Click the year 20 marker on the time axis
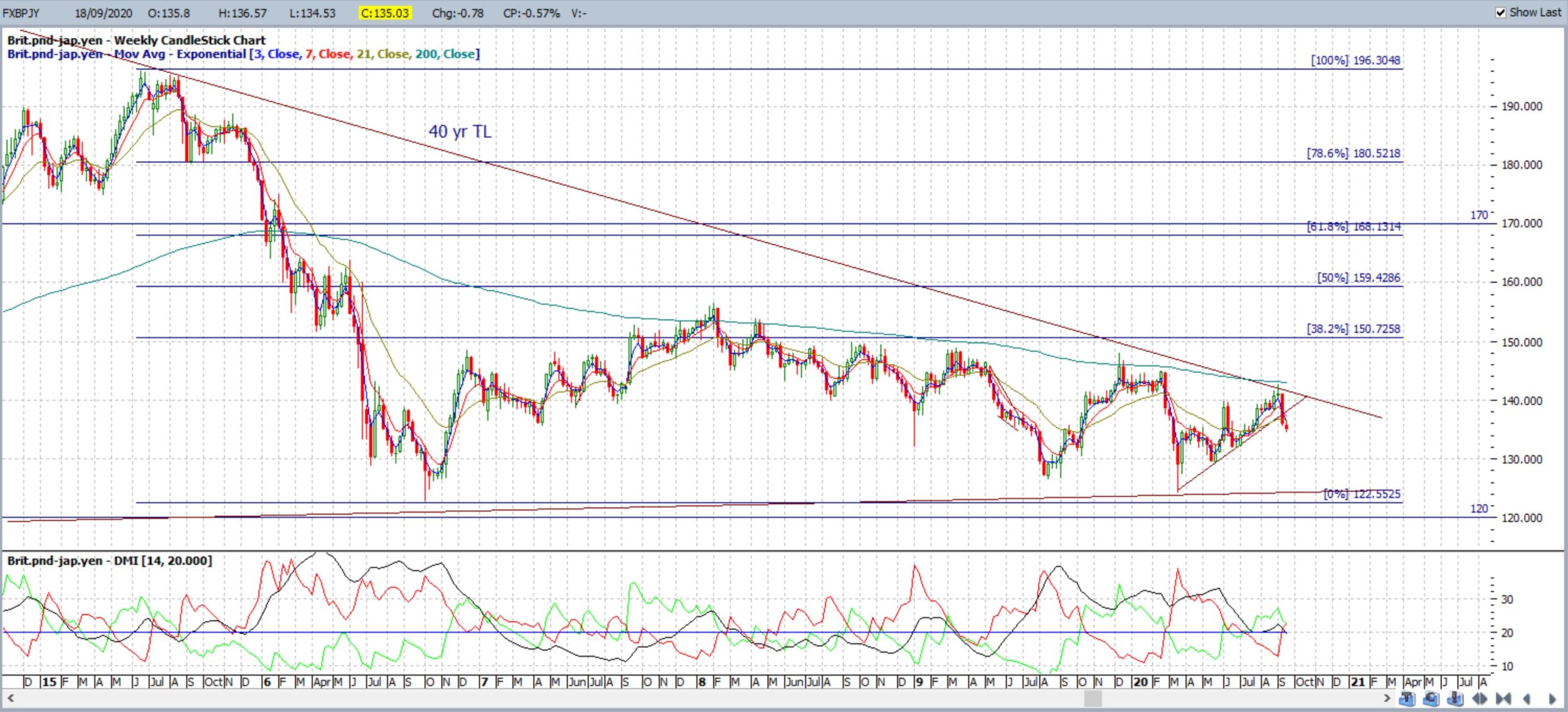Screen dimensions: 1568x712 (x=1140, y=682)
